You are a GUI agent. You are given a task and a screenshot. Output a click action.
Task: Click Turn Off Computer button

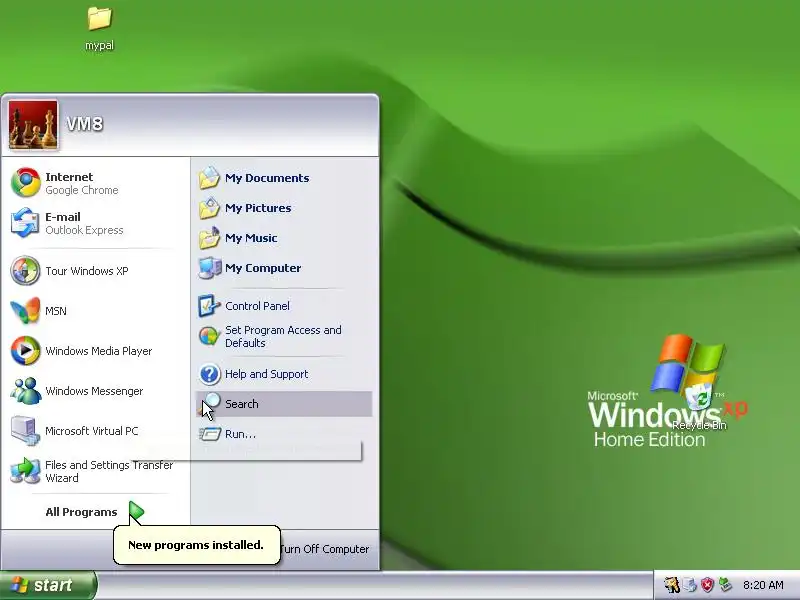tap(324, 549)
